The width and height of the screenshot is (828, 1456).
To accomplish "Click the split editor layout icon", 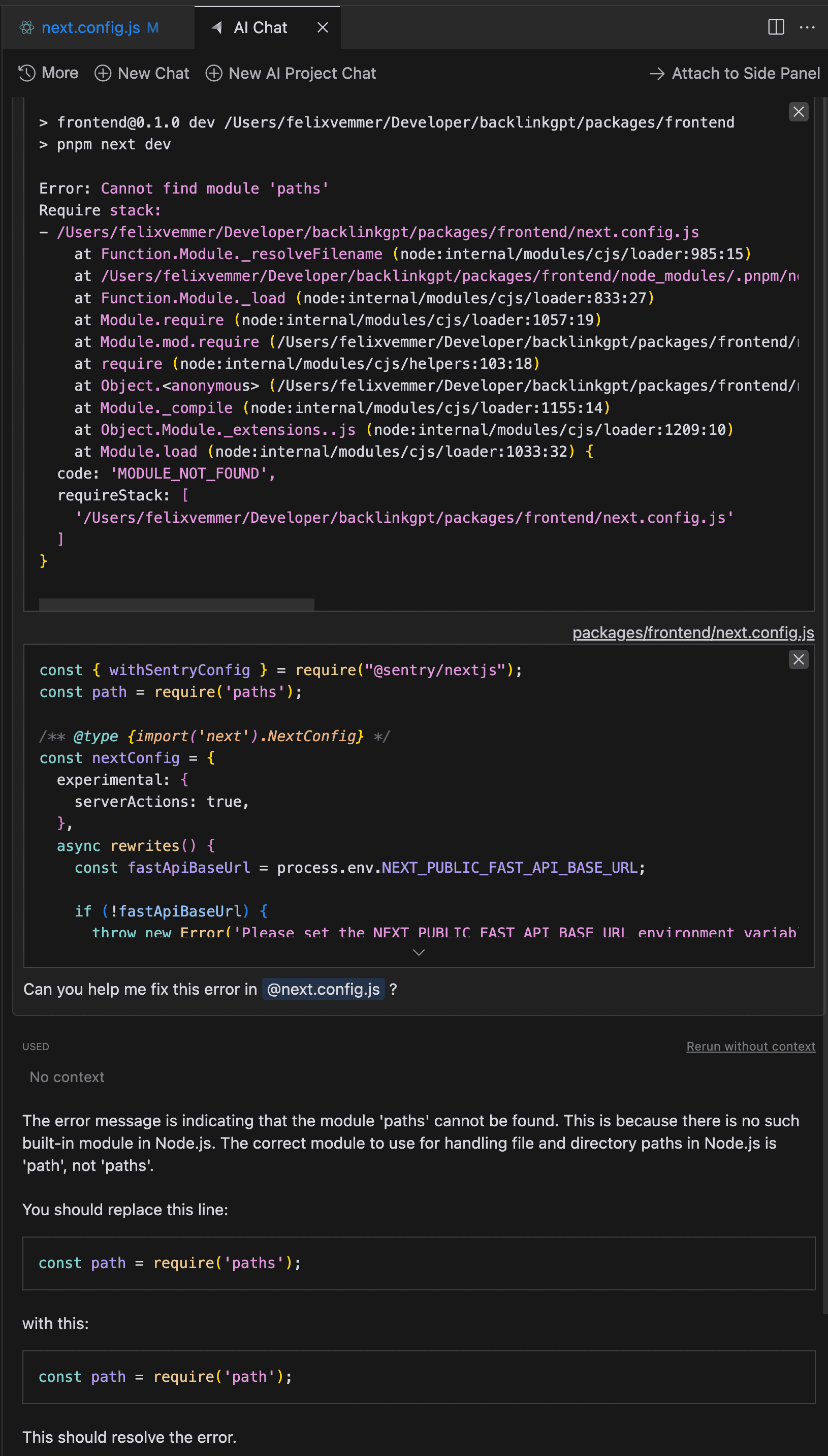I will tap(776, 27).
